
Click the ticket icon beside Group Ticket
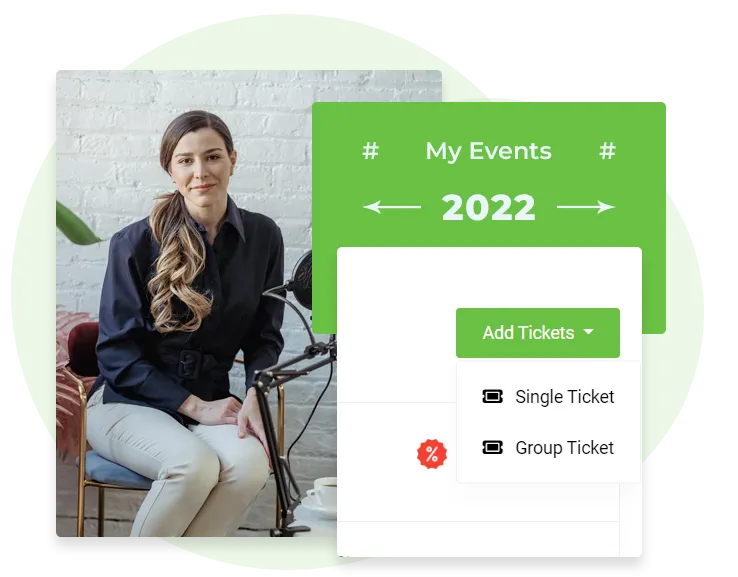point(492,447)
